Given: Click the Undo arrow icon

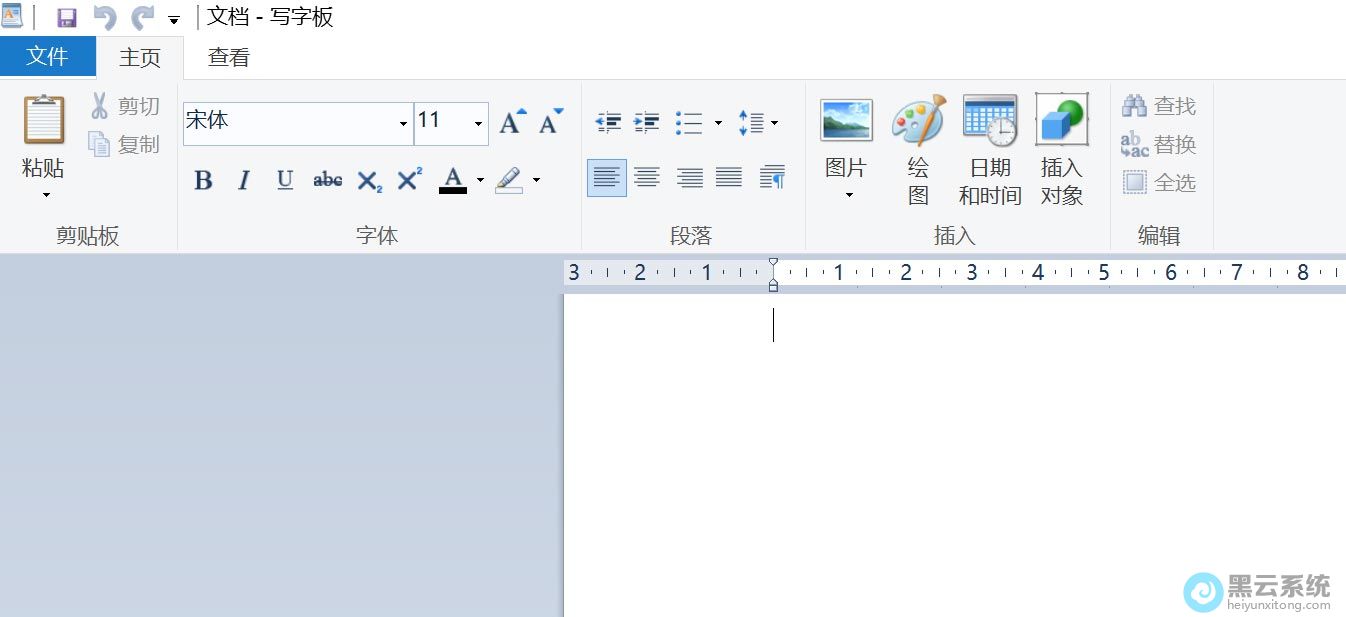Looking at the screenshot, I should coord(105,18).
